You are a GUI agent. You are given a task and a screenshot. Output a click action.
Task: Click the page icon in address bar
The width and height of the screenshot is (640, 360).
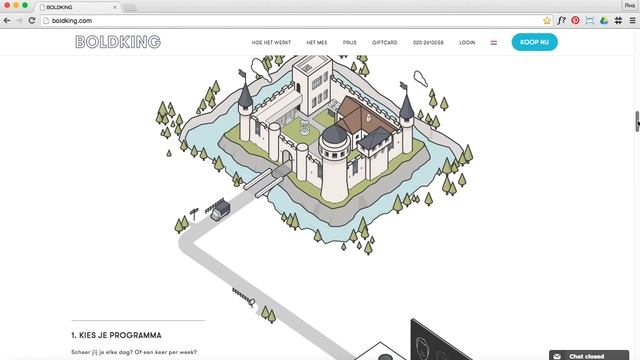pos(46,20)
